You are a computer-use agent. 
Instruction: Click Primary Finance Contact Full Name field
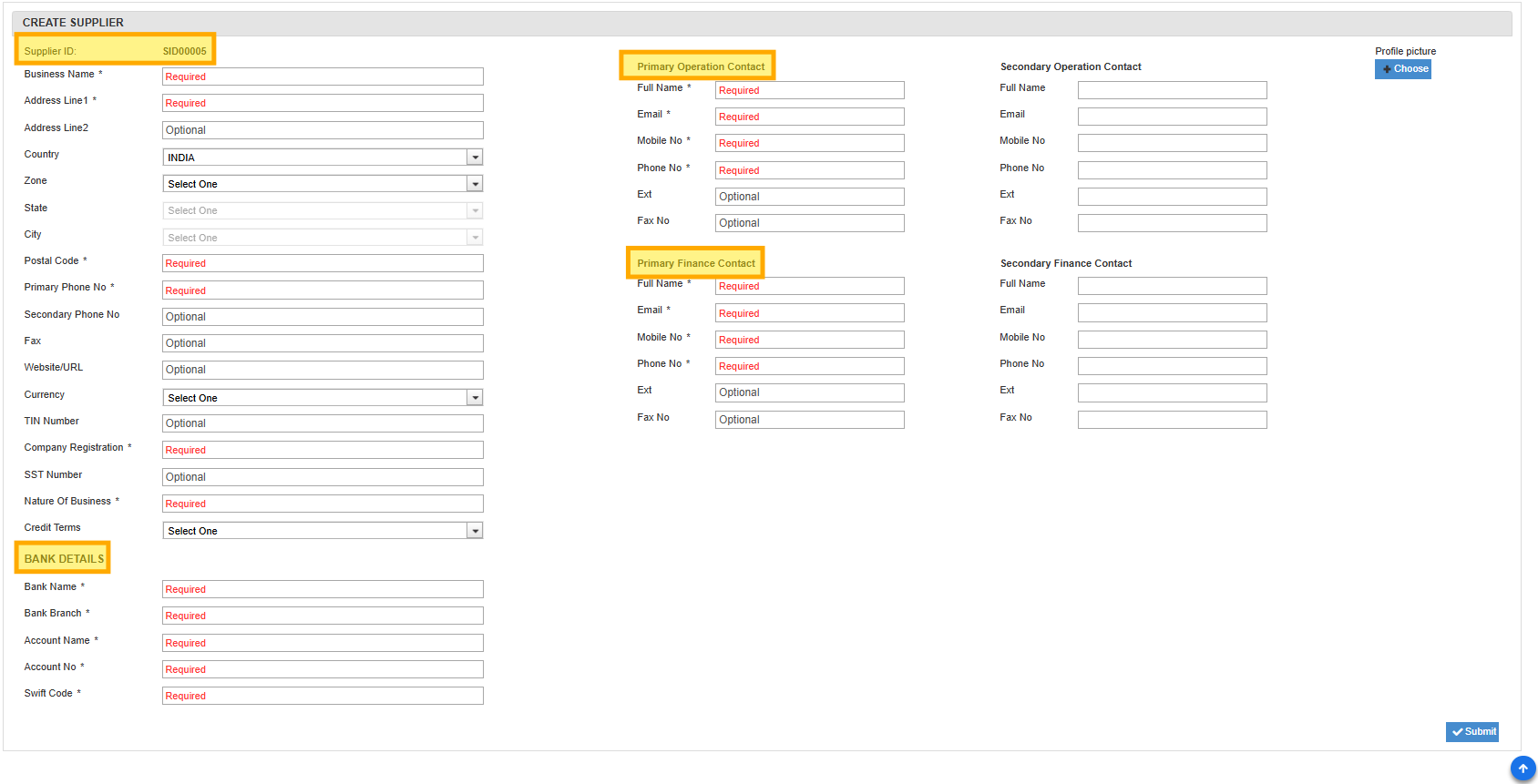click(810, 286)
